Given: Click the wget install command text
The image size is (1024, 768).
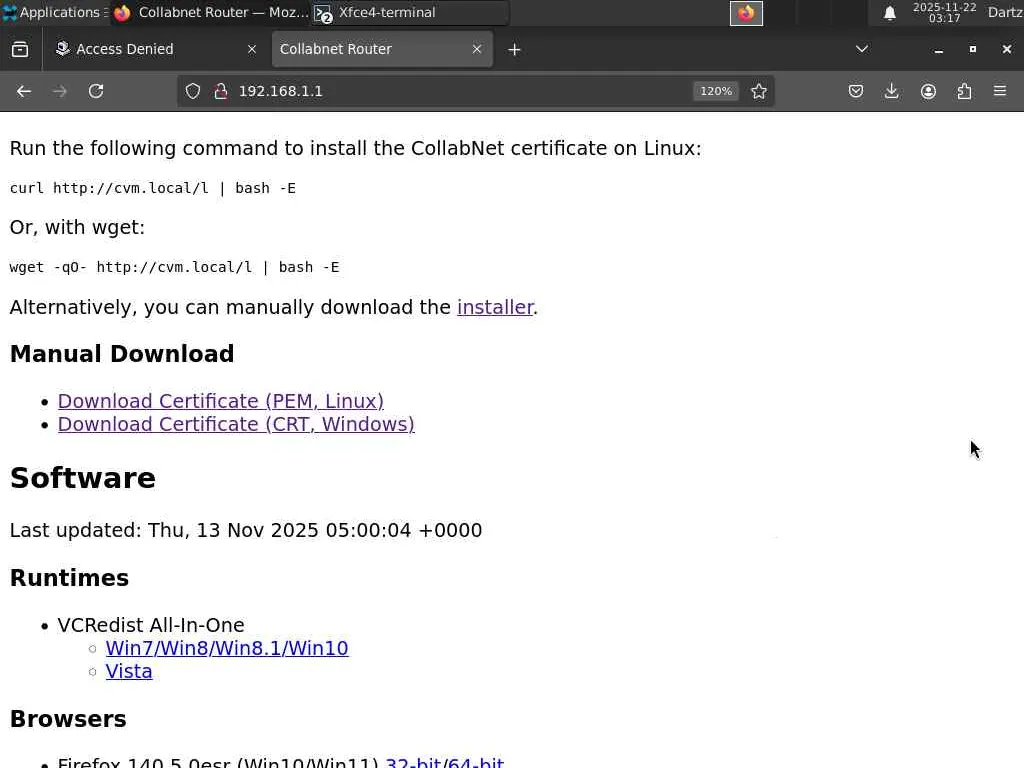Looking at the screenshot, I should [174, 267].
